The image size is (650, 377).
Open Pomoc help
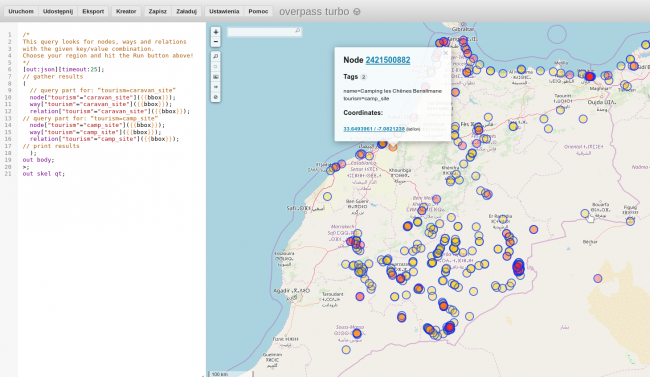tap(258, 11)
